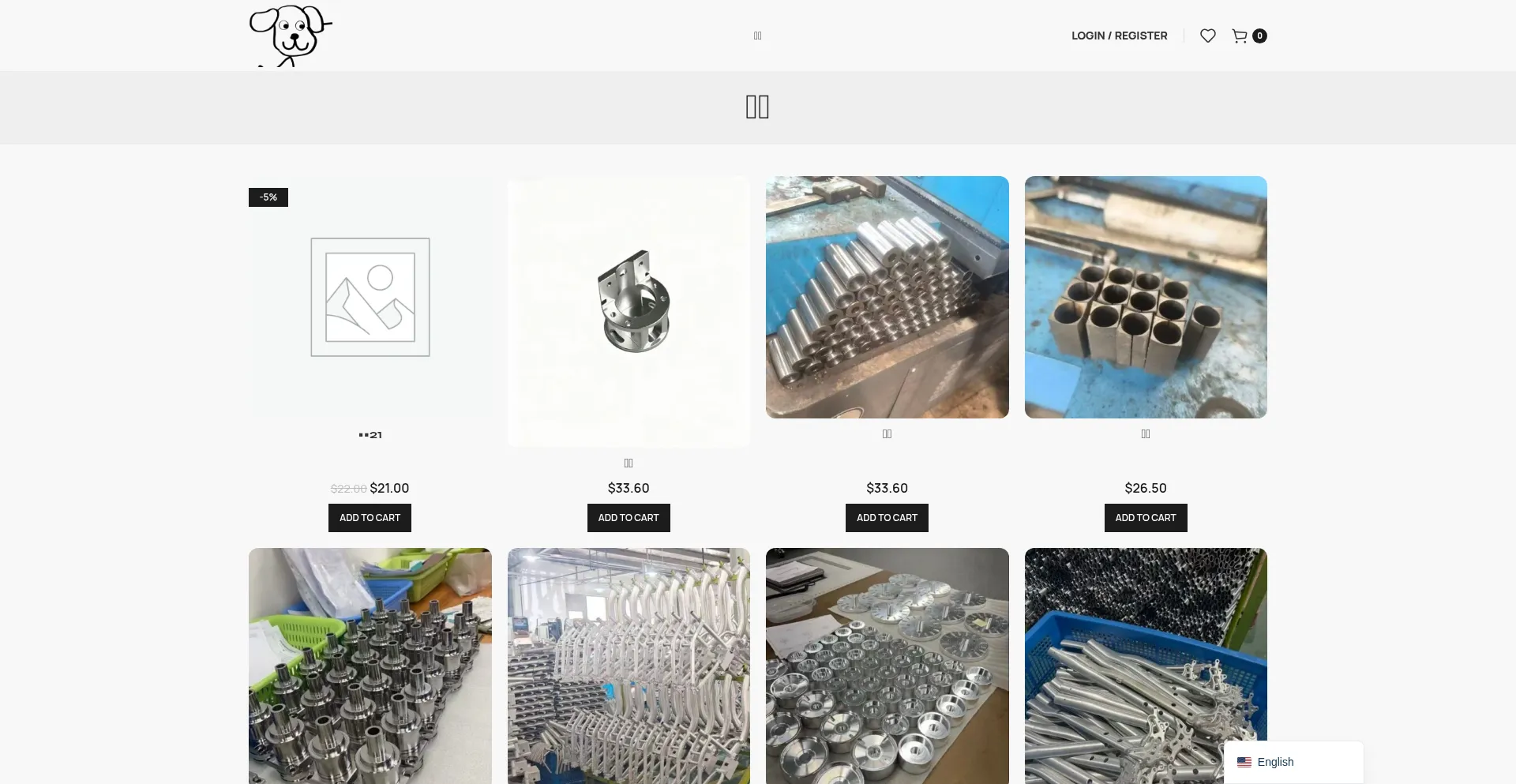1516x784 pixels.
Task: Click the center header navigation menu item
Action: coord(757,36)
